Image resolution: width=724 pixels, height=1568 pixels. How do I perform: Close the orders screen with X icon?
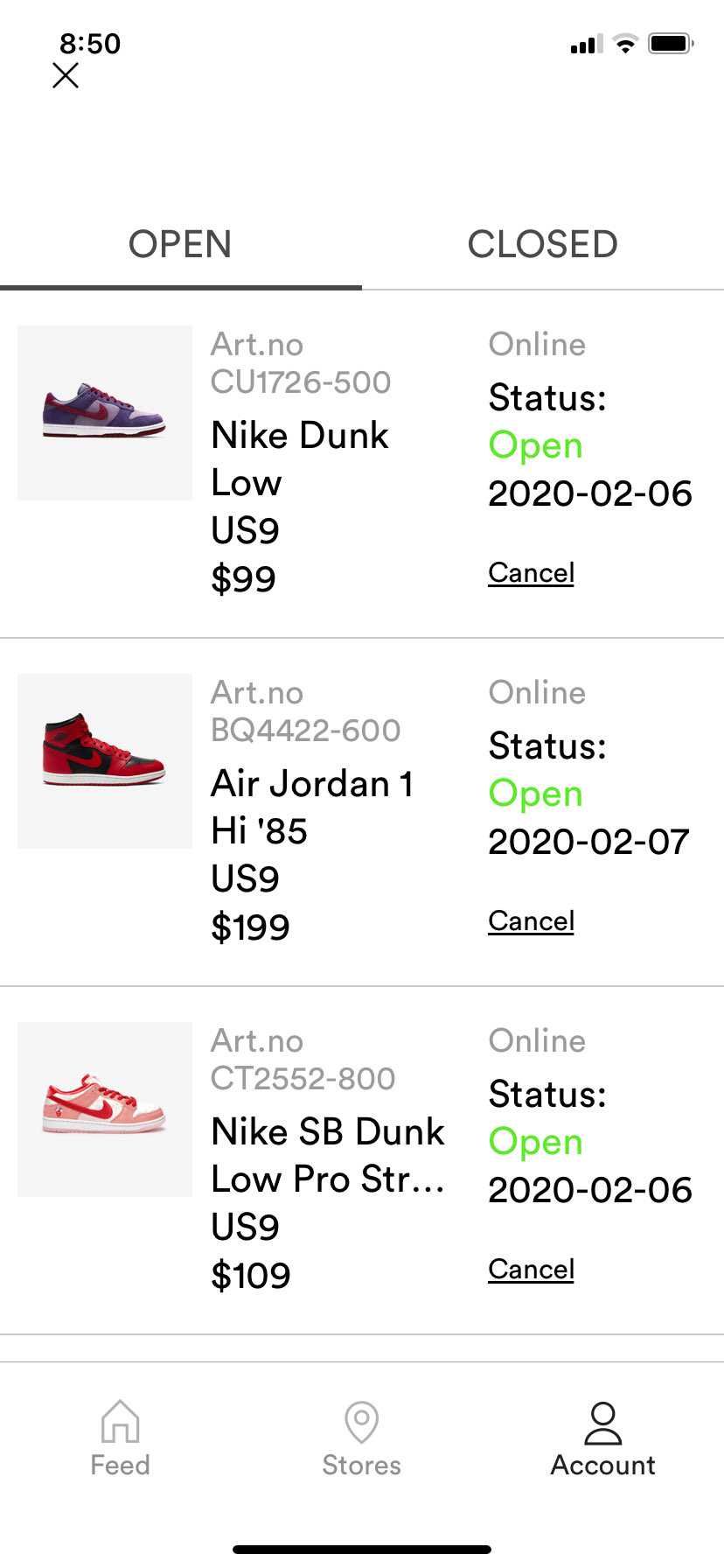pos(66,76)
